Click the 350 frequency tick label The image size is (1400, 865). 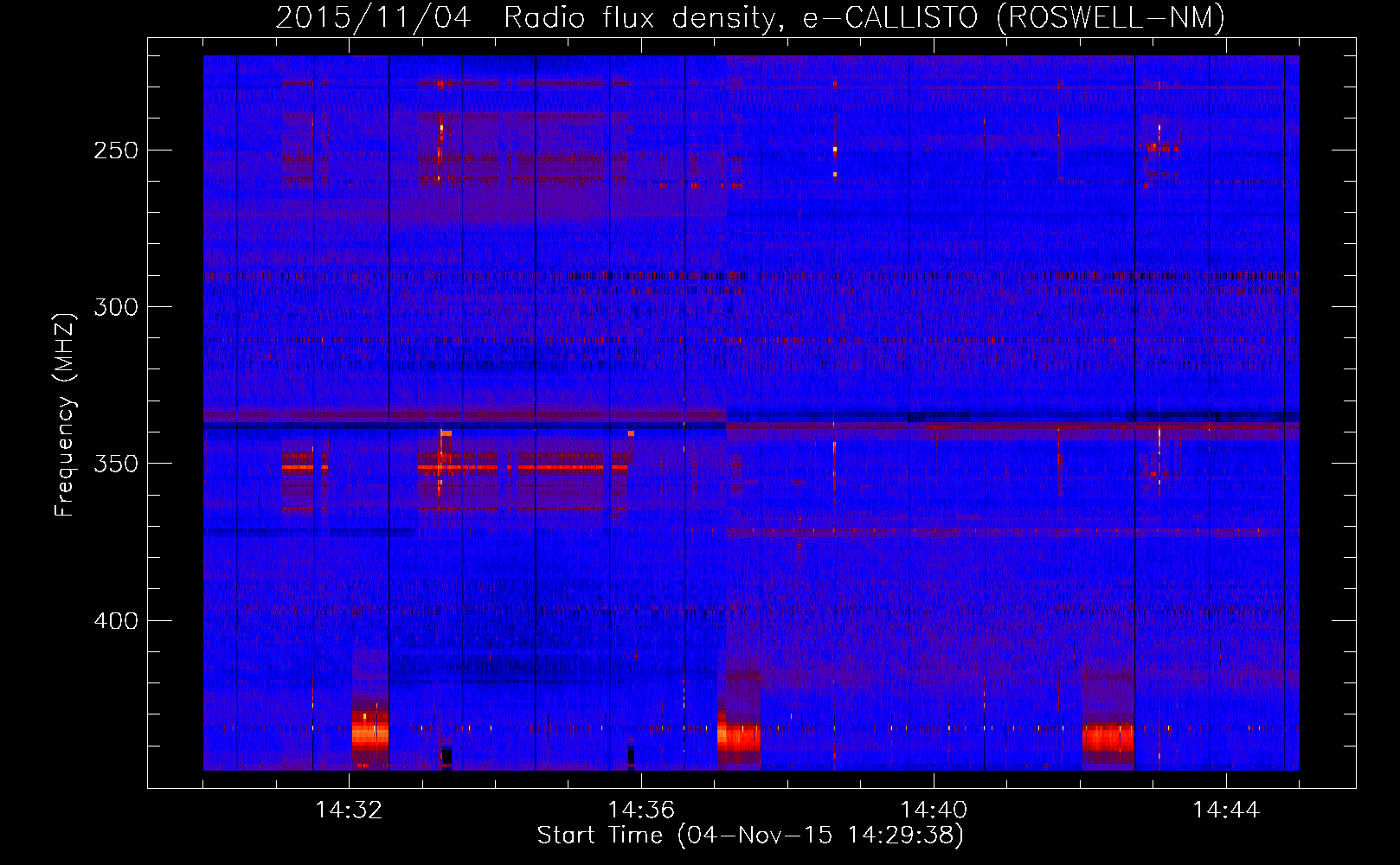(x=115, y=464)
